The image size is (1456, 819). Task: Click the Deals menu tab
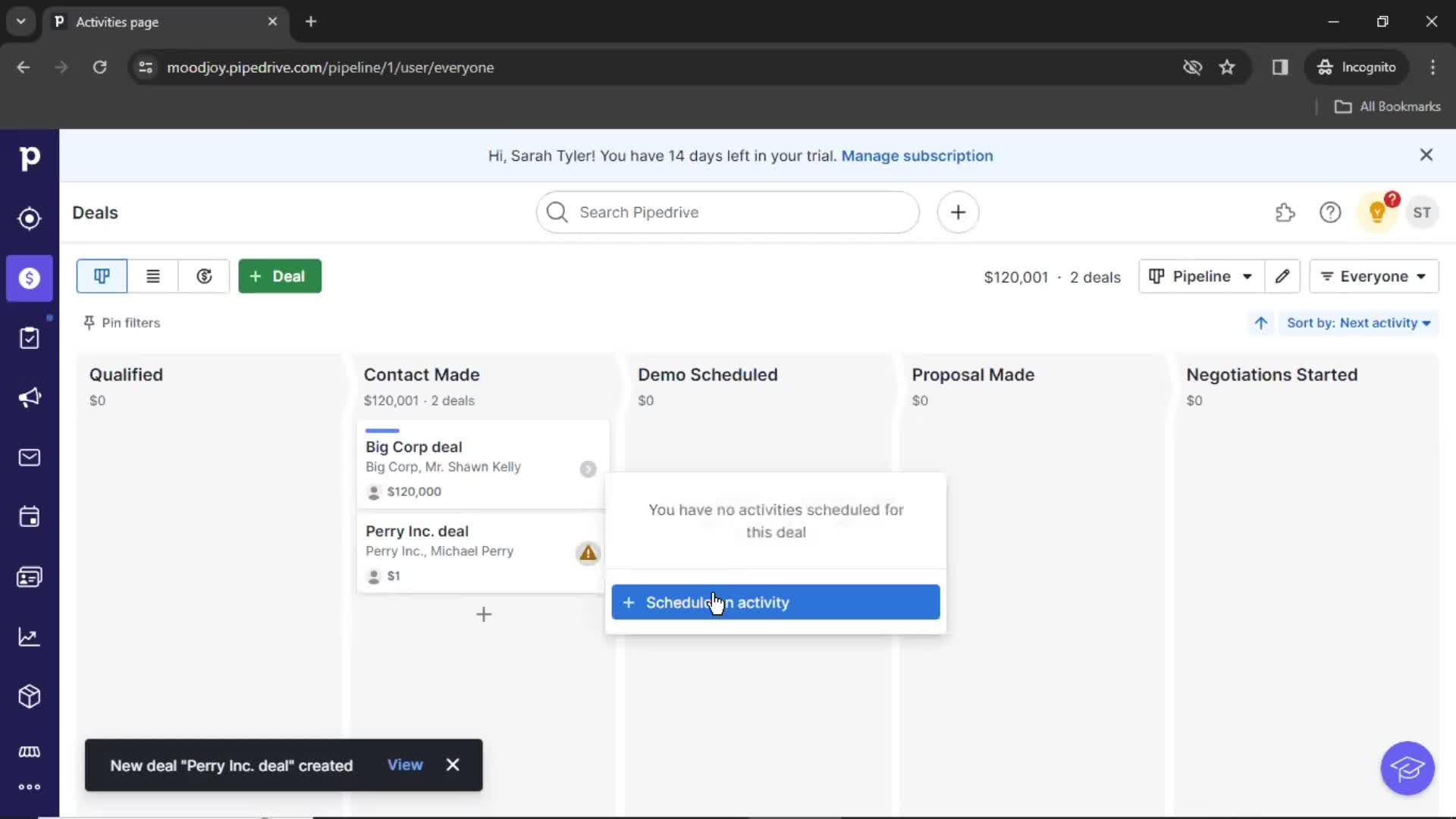pos(30,278)
